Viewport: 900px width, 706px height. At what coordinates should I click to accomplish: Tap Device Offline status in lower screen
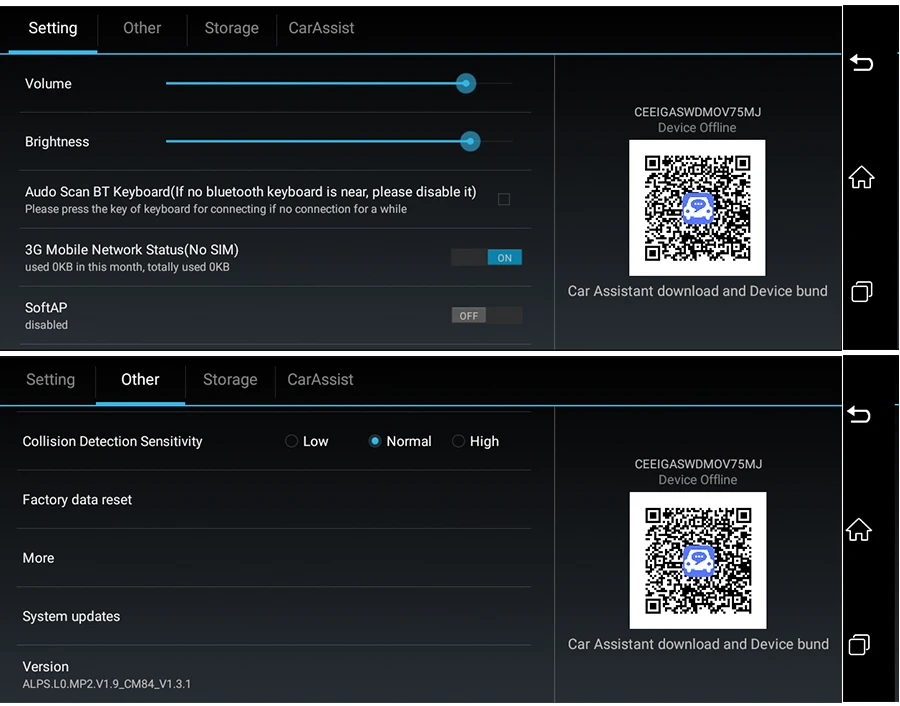tap(697, 480)
